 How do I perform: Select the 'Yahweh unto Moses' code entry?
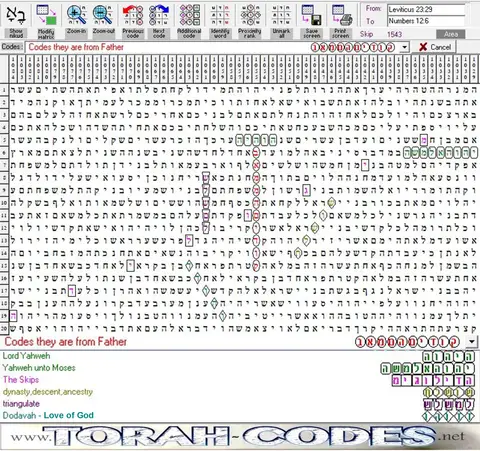[39, 368]
